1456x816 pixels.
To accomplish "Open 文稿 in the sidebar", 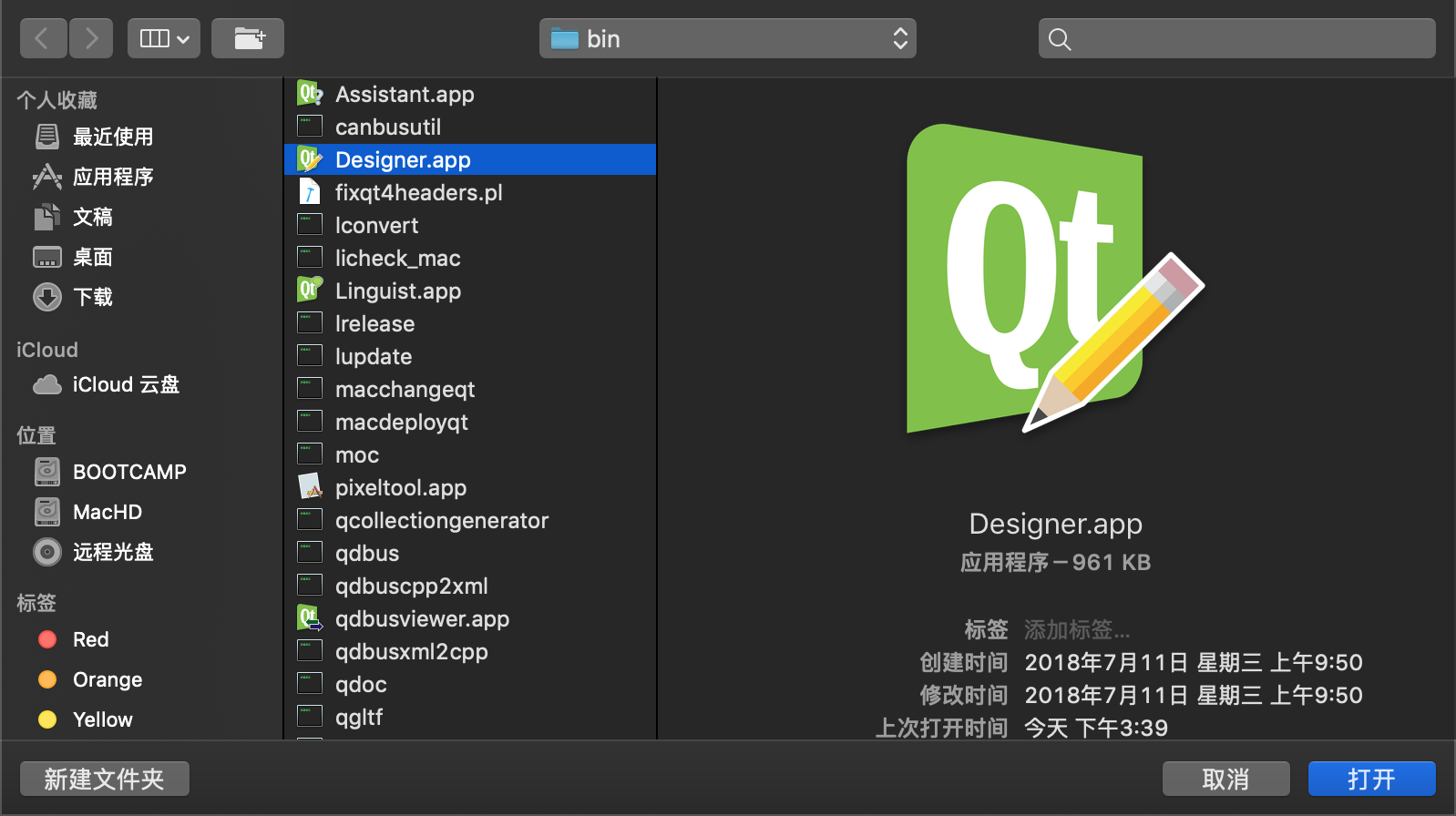I will click(93, 217).
